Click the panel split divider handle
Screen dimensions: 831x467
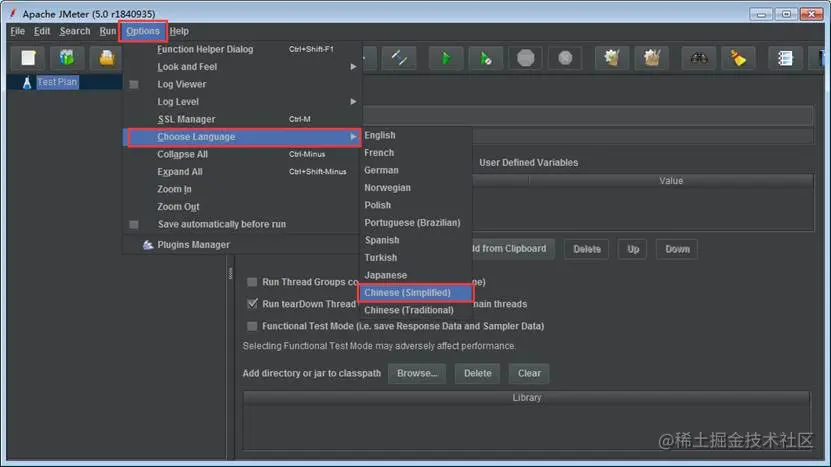point(231,274)
